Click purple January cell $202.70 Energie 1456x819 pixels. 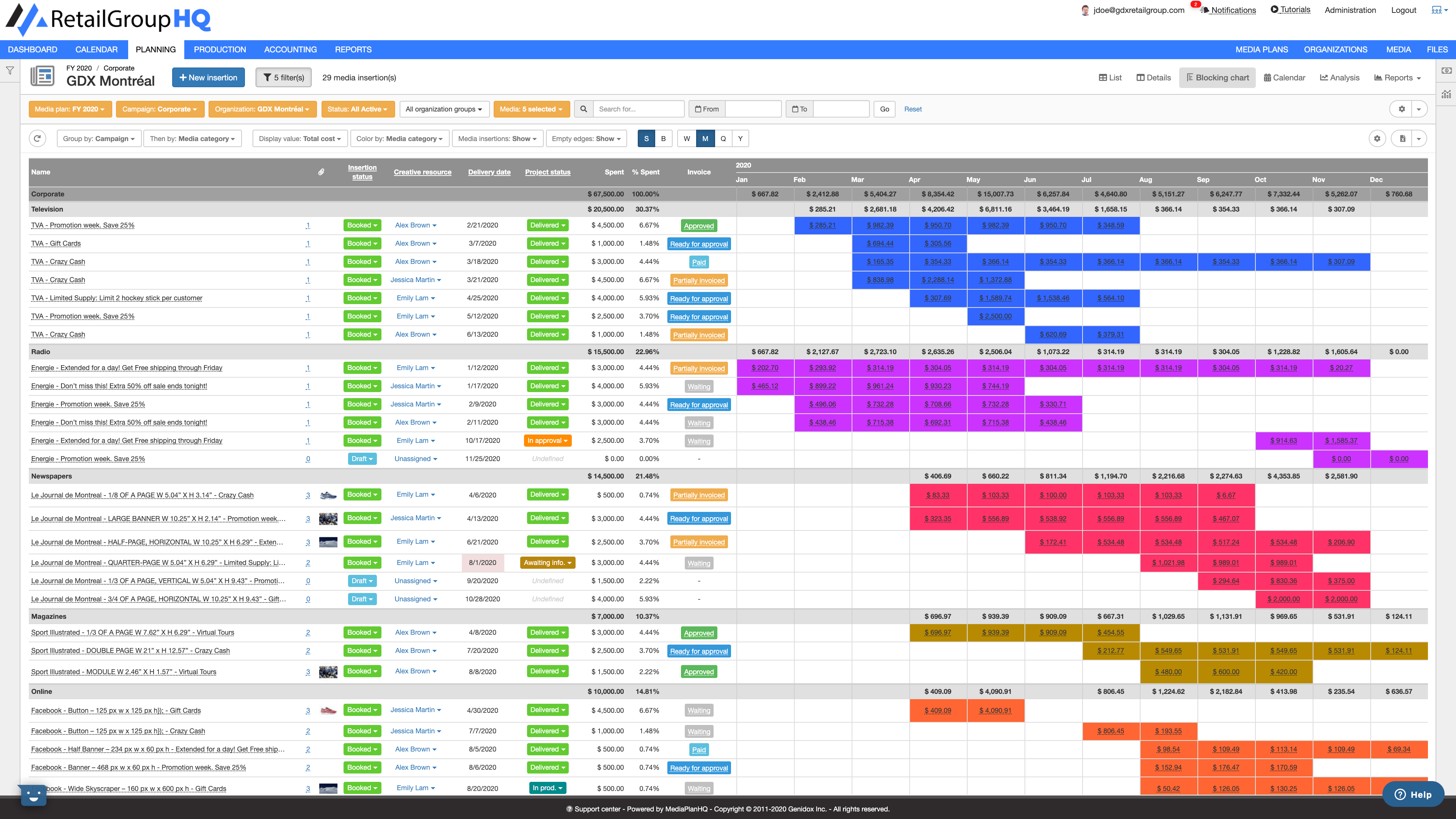(x=765, y=367)
